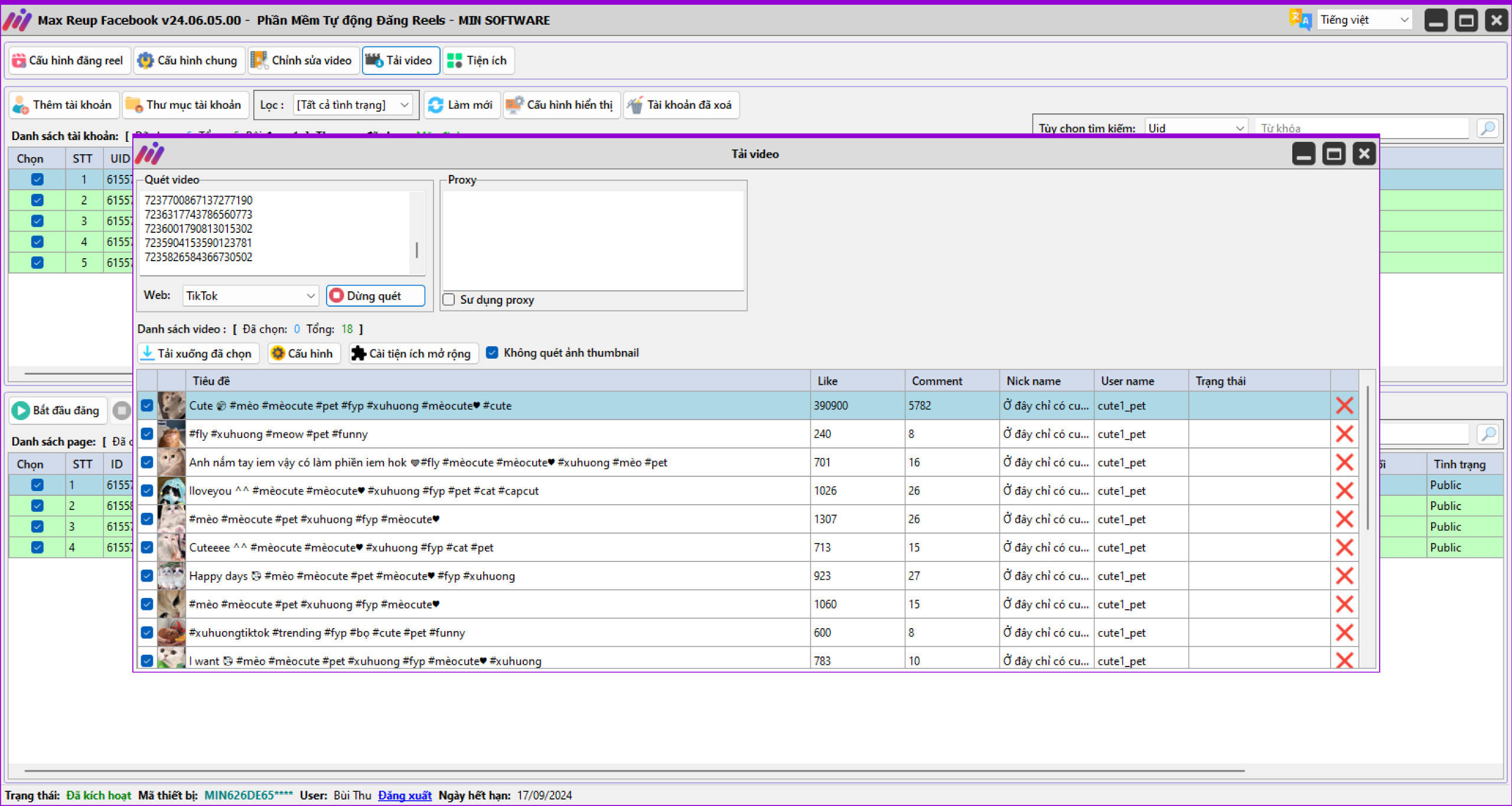Click the Cấu hình hiển thị button
The image size is (1512, 806).
pos(561,105)
